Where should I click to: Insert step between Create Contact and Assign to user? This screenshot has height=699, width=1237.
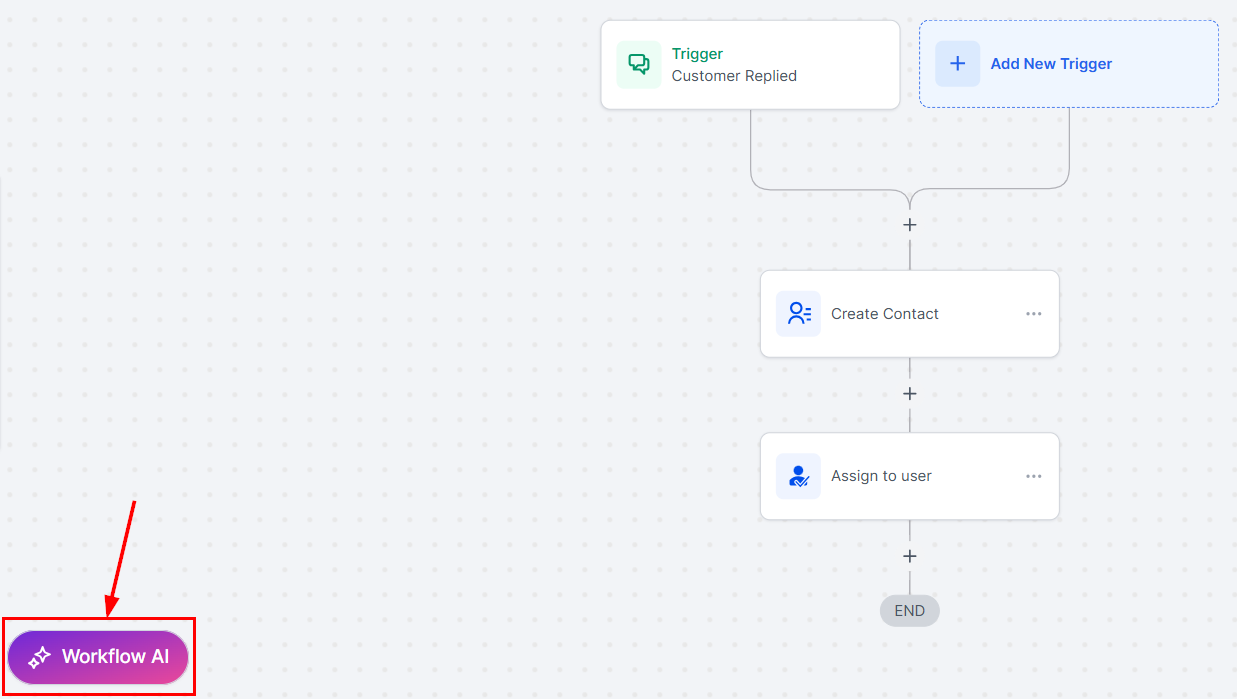point(909,394)
